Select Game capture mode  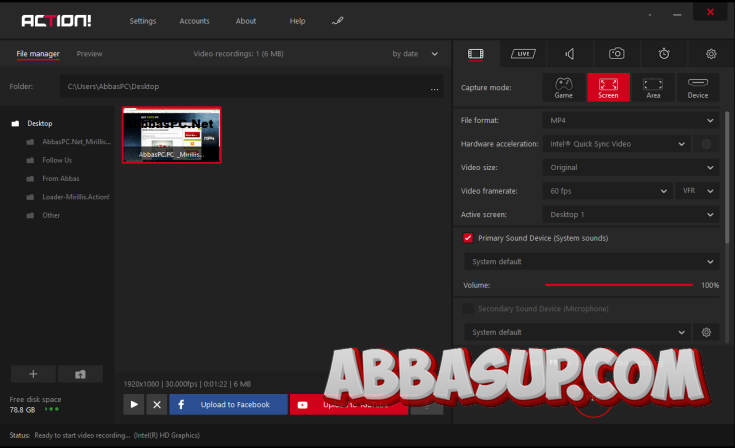click(x=563, y=88)
